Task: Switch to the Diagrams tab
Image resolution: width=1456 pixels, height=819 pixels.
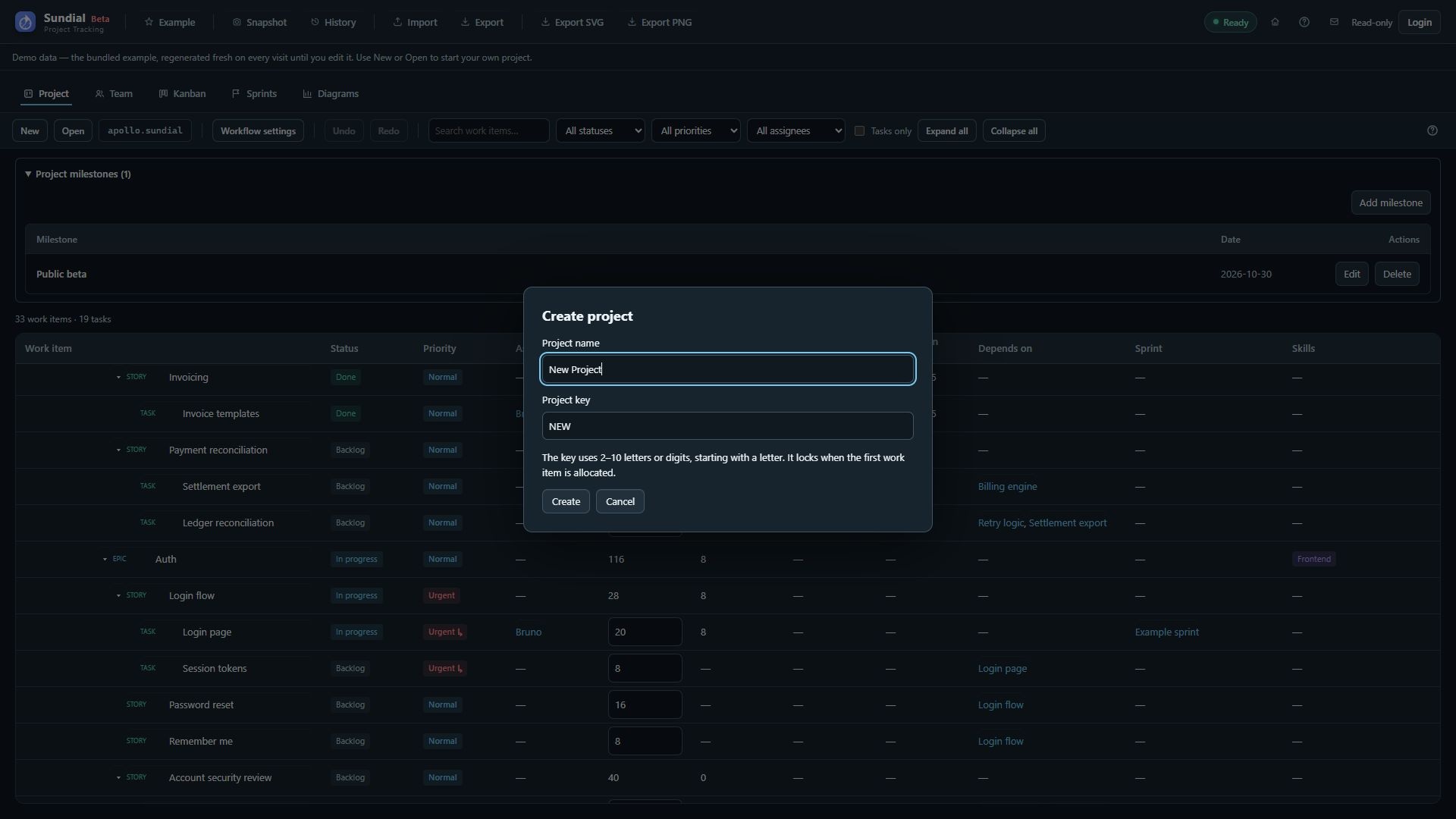Action: click(331, 94)
